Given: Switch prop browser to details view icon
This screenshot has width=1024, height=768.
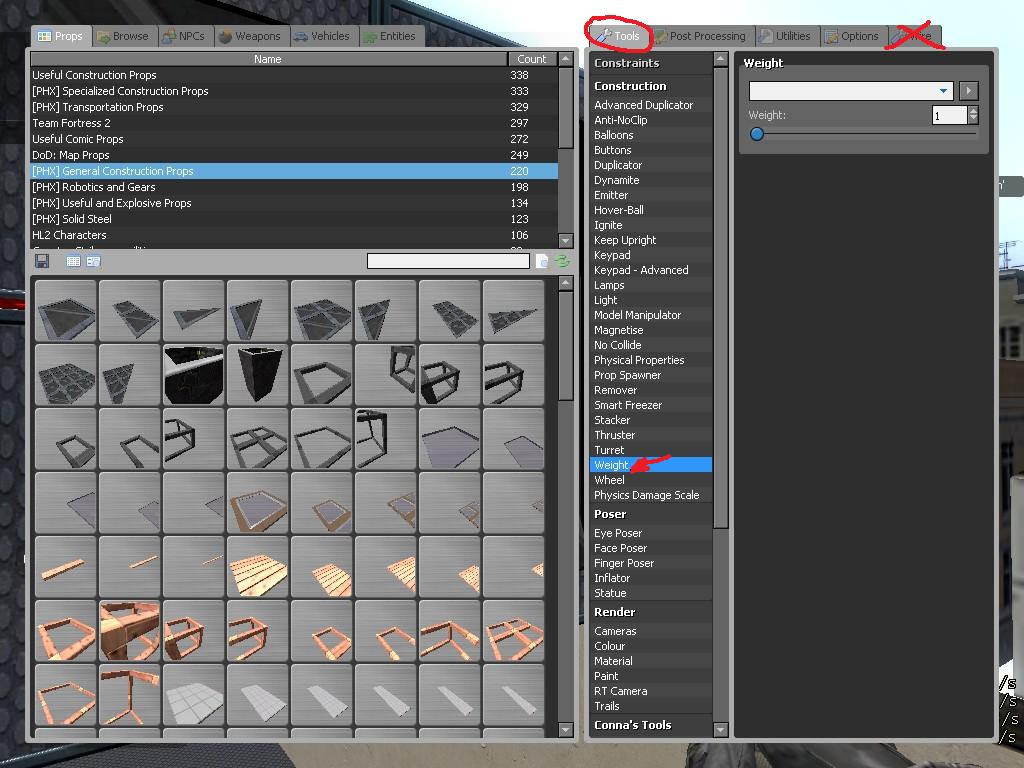Looking at the screenshot, I should click(x=93, y=261).
